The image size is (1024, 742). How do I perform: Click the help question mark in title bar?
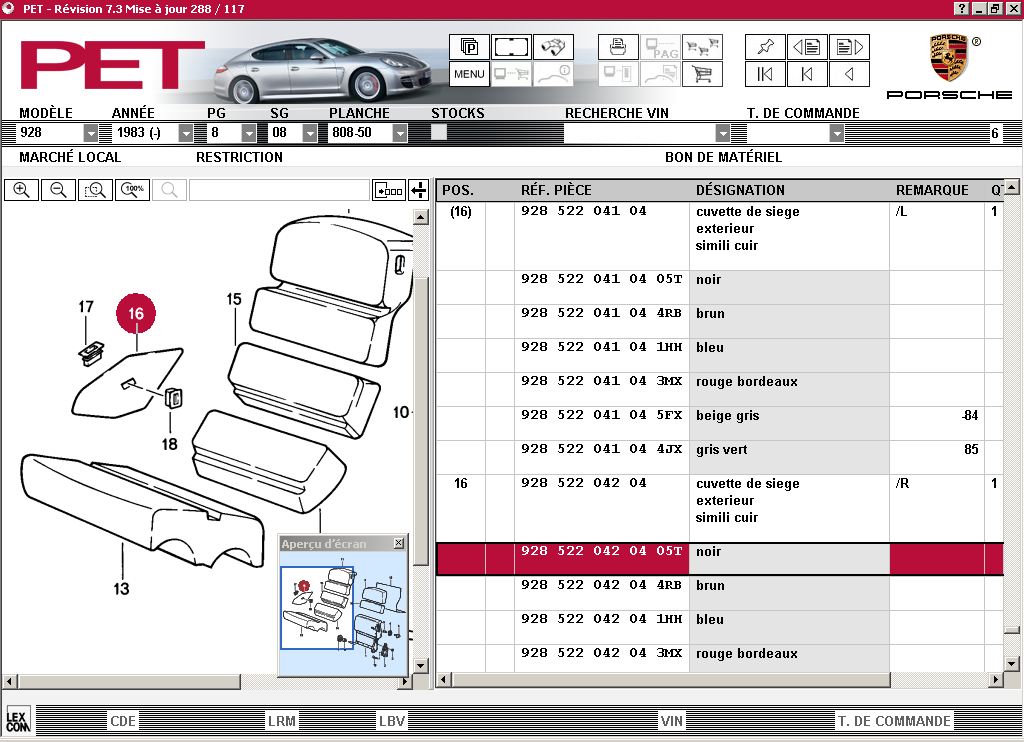pos(961,8)
